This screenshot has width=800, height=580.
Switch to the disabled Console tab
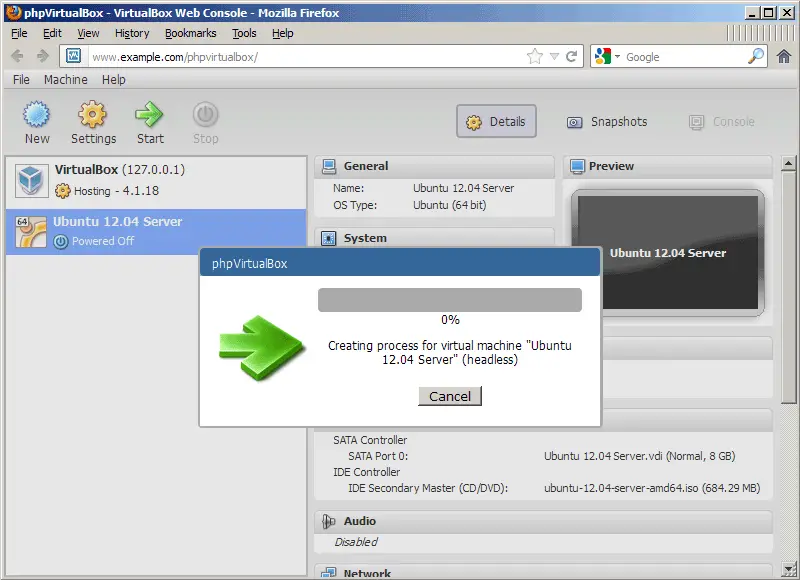[x=722, y=122]
